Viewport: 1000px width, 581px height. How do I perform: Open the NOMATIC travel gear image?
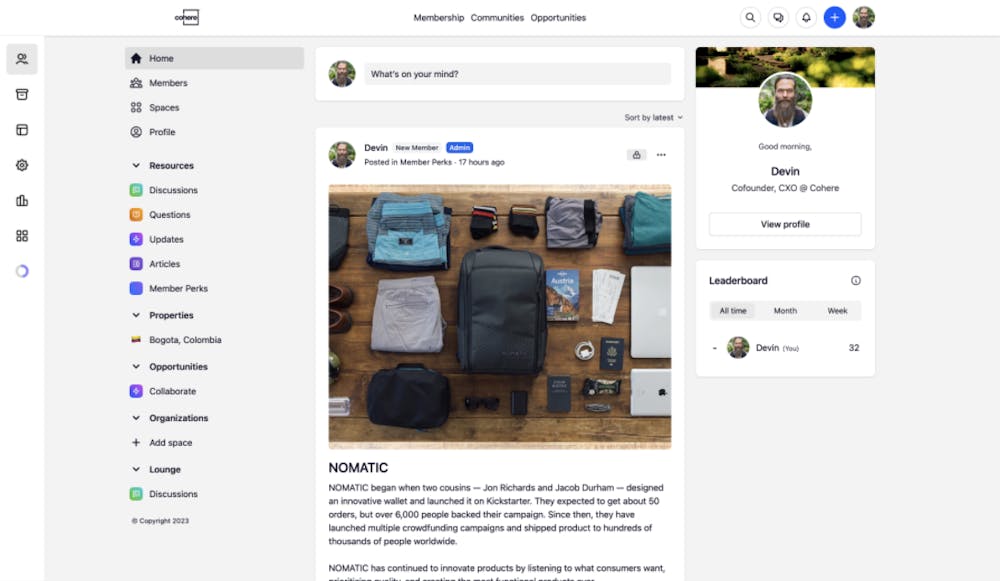500,317
